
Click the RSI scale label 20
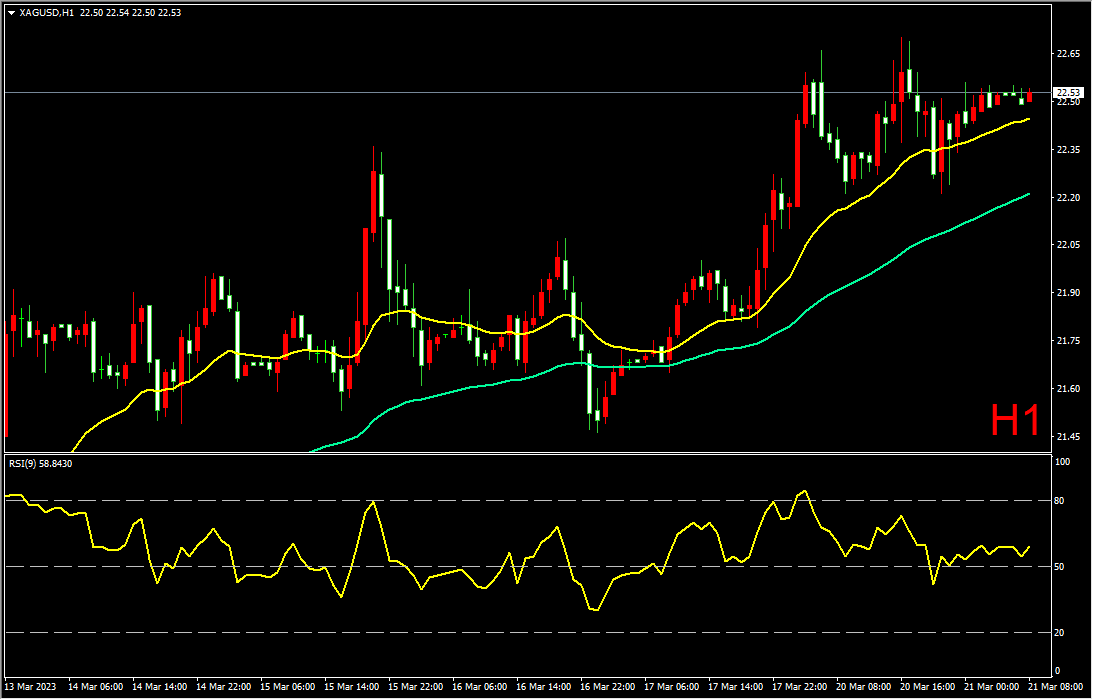point(1061,632)
